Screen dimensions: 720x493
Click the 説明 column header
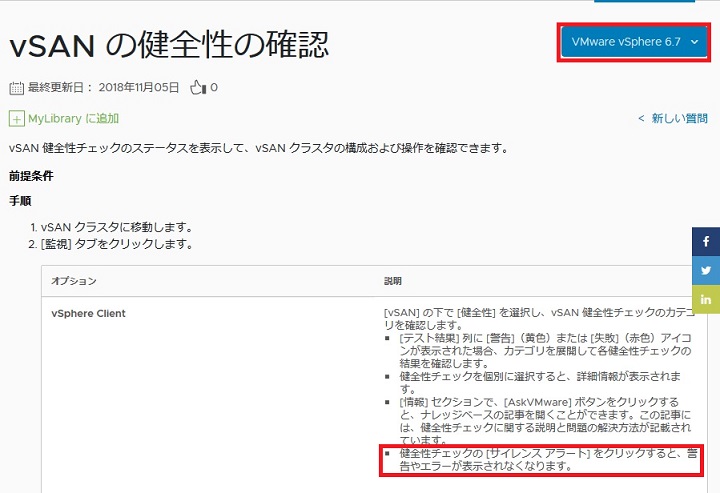tap(393, 281)
